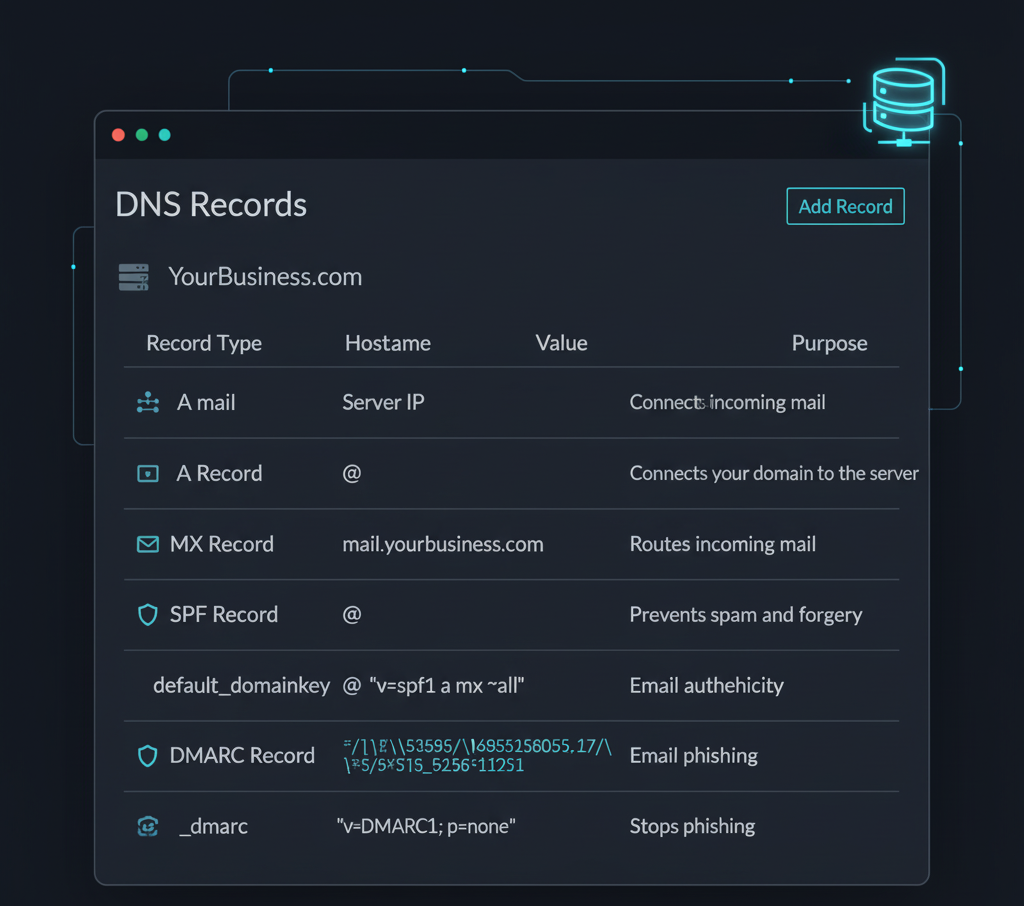Click the Value column header

pyautogui.click(x=561, y=344)
